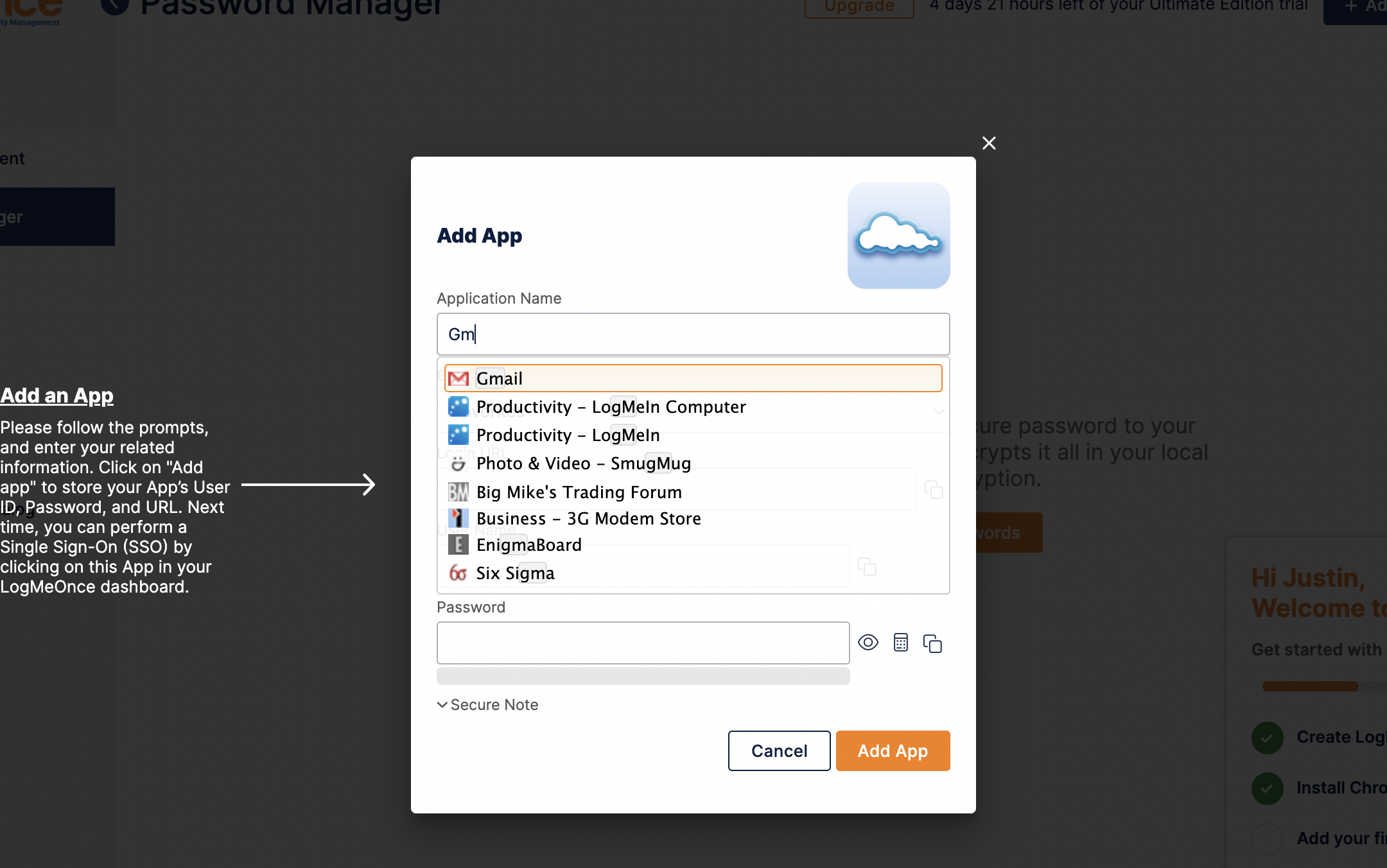
Task: Select Business – 3G Modem Store entry
Action: point(693,518)
